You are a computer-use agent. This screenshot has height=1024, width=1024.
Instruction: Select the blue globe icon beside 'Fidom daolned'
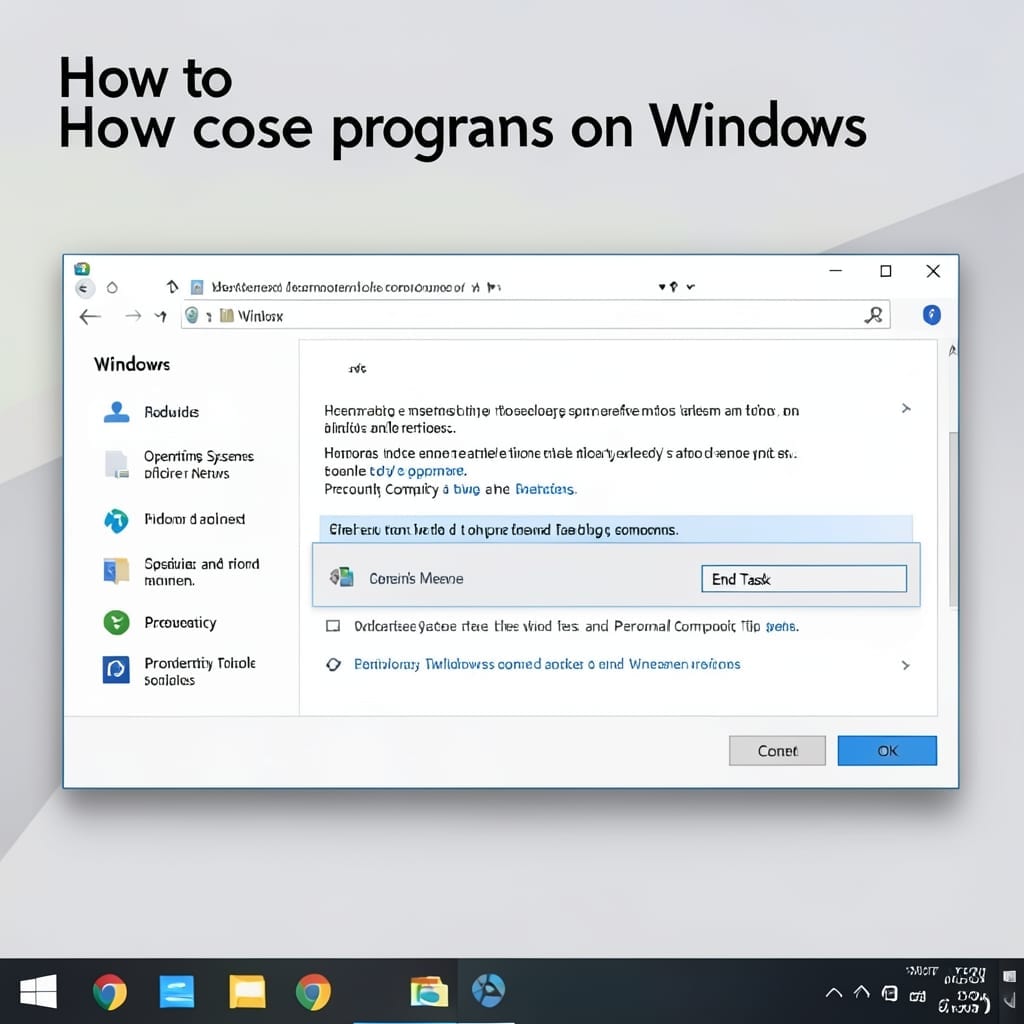(x=116, y=520)
